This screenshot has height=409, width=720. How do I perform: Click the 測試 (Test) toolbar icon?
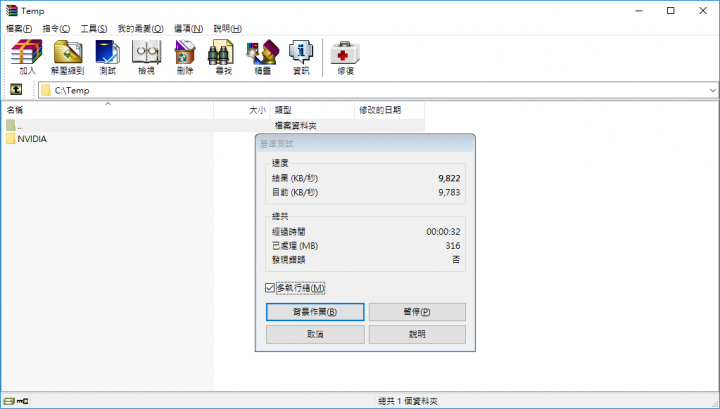[107, 57]
